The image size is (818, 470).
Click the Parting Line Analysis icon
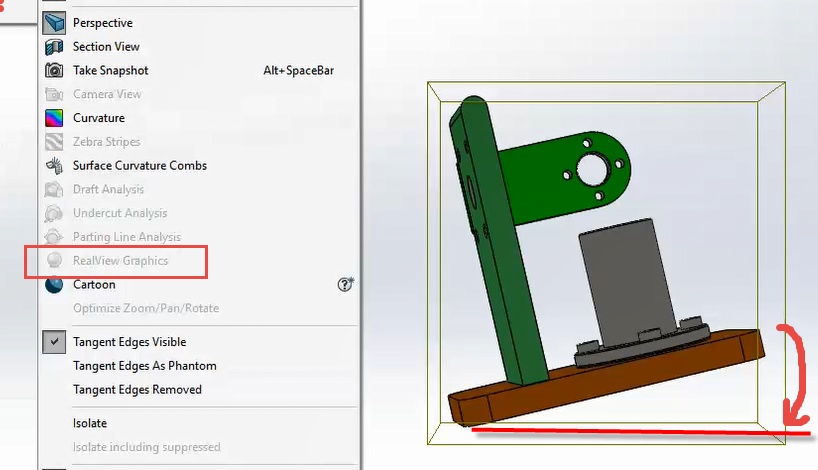coord(54,237)
